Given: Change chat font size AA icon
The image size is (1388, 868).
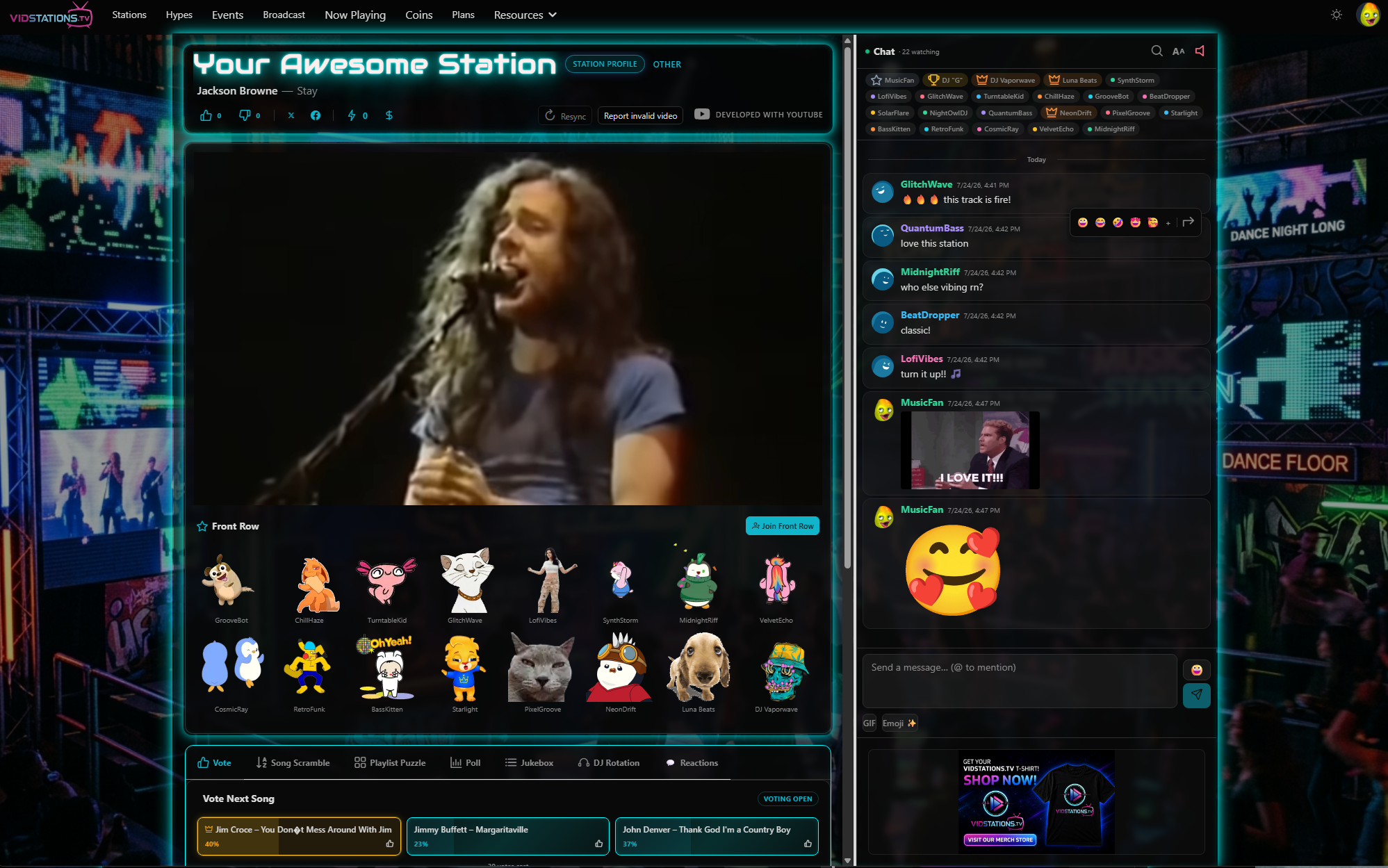Looking at the screenshot, I should (x=1178, y=51).
